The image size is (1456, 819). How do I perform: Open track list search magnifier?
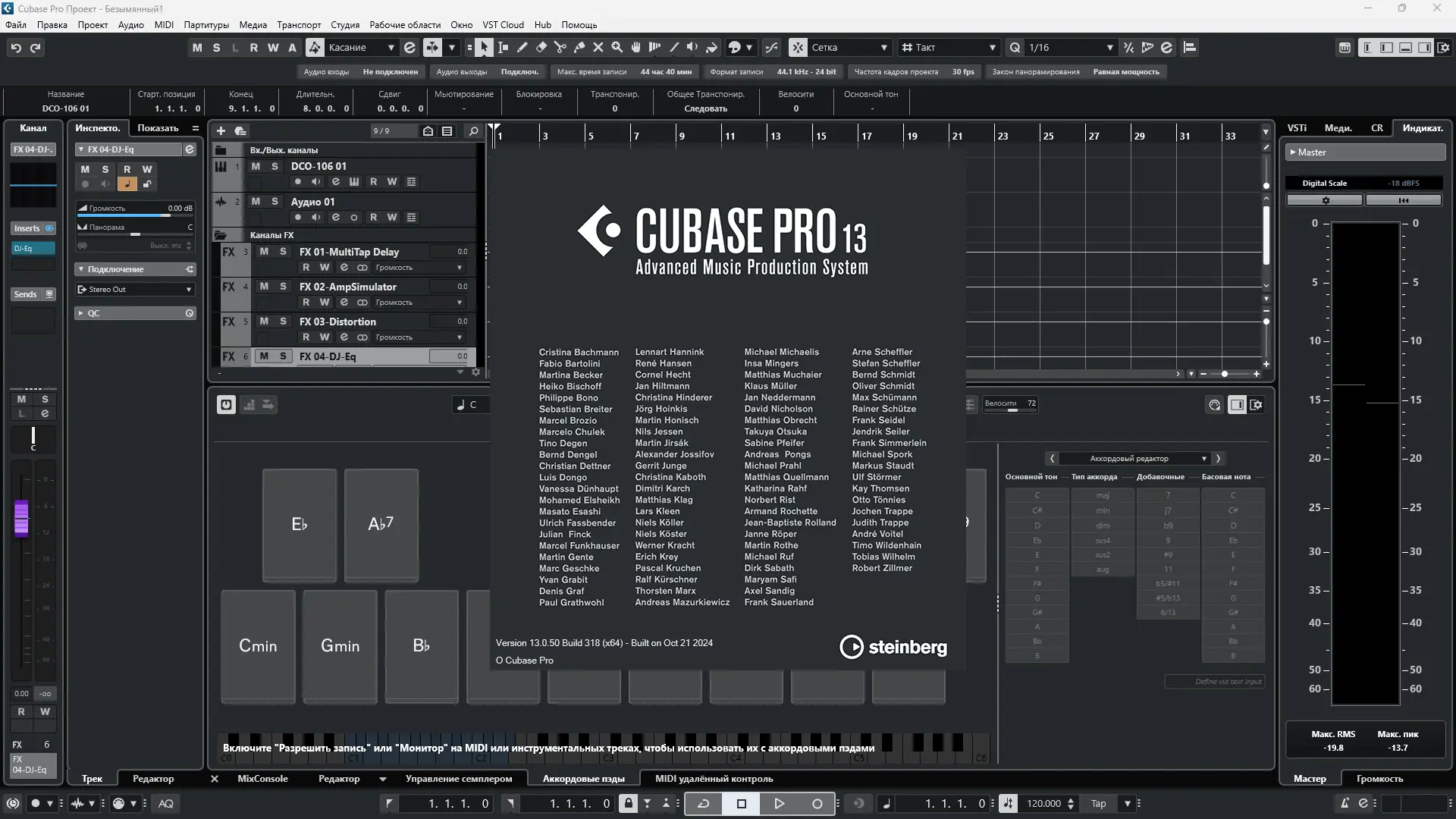[x=473, y=130]
